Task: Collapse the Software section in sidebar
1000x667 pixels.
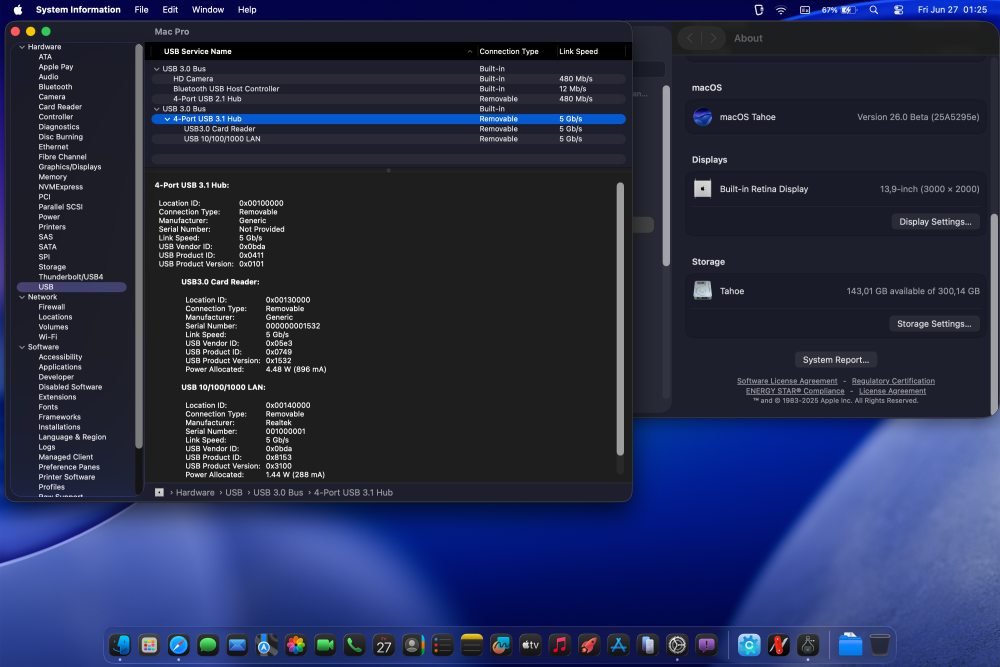Action: (22, 347)
